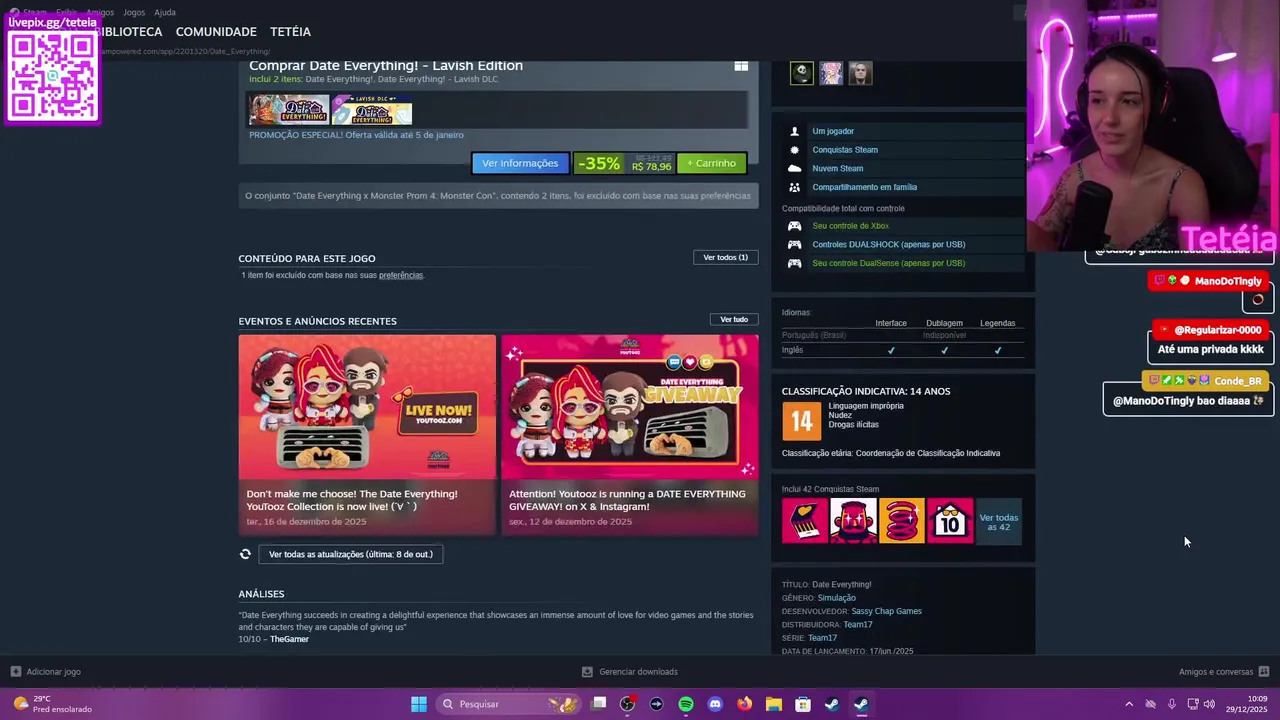Click the Conquistas Steam gear icon
The image size is (1280, 720).
pyautogui.click(x=795, y=150)
